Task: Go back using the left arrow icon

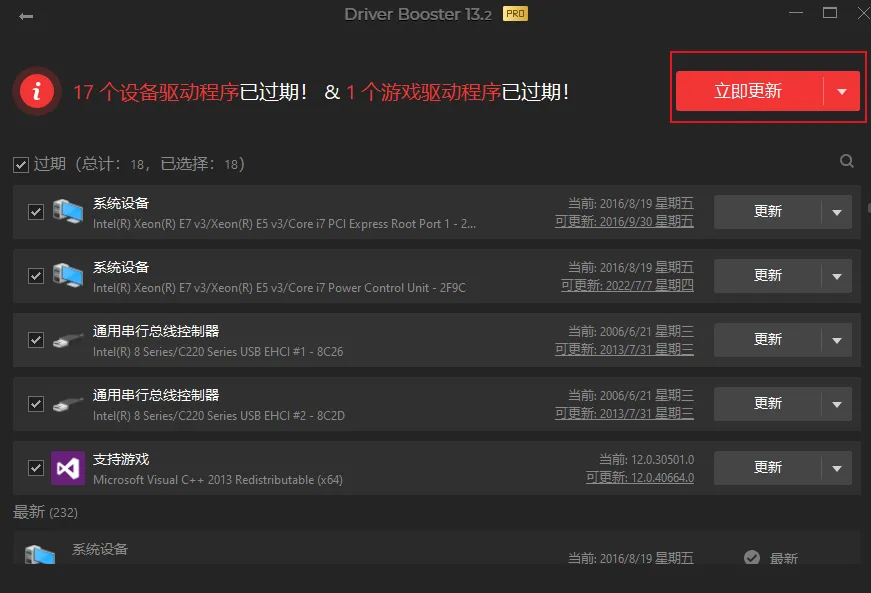Action: (x=26, y=17)
